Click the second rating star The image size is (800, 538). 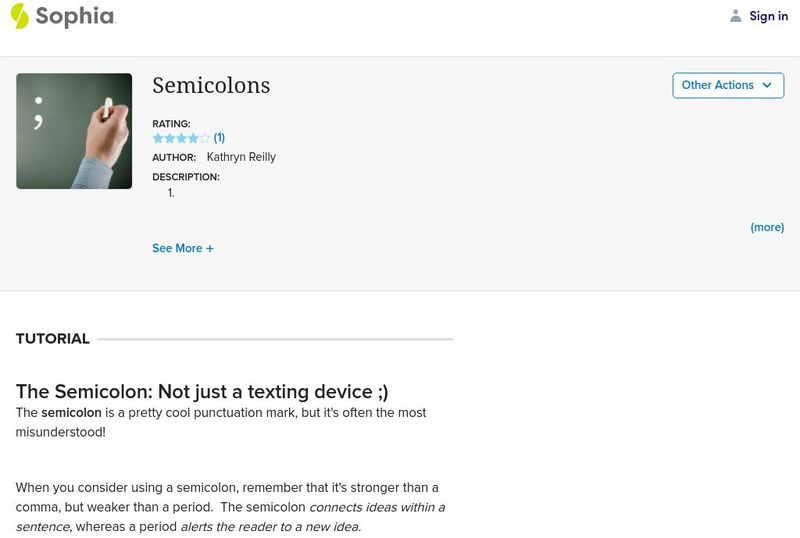pos(169,138)
